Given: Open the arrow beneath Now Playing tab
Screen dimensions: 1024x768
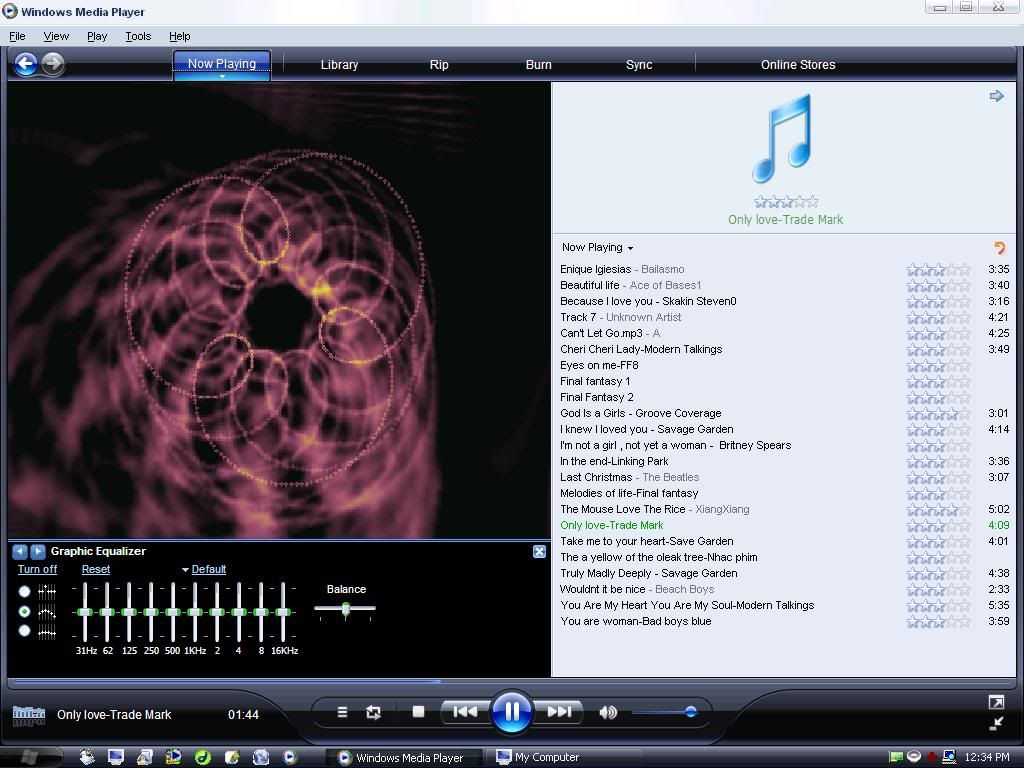Looking at the screenshot, I should point(222,76).
